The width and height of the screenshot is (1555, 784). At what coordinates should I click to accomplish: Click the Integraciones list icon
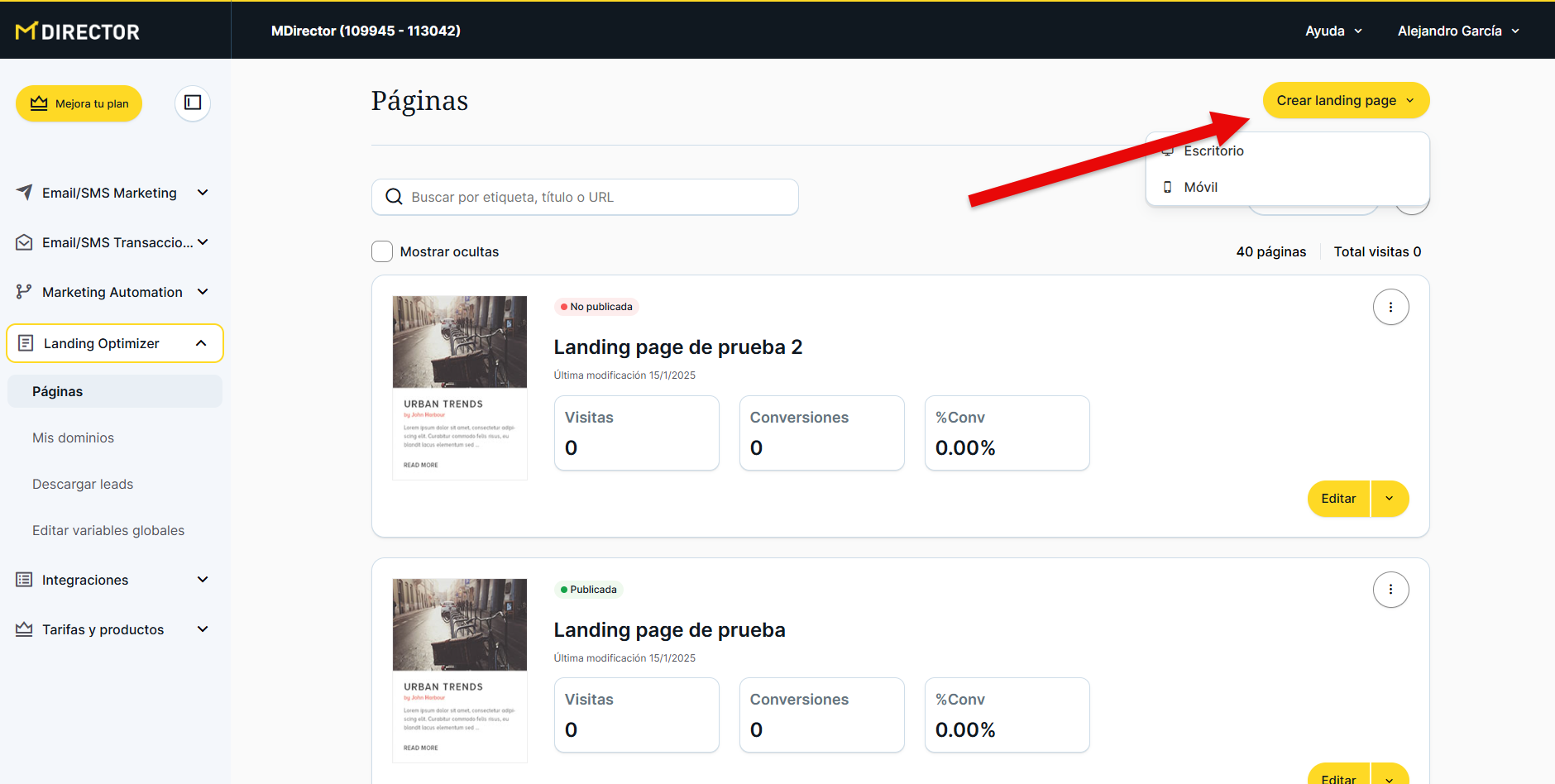[24, 580]
